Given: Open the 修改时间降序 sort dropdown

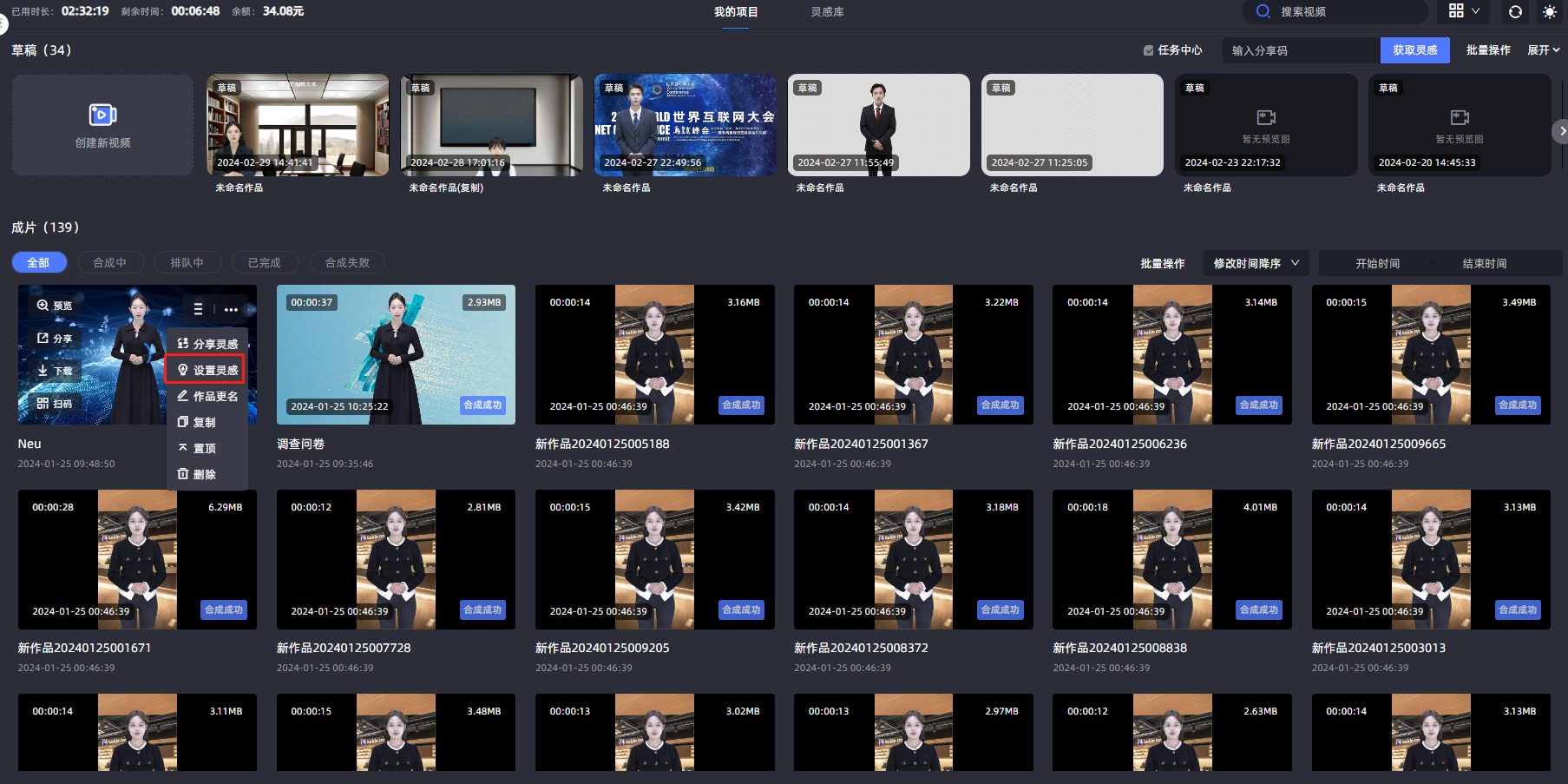Looking at the screenshot, I should click(x=1256, y=263).
